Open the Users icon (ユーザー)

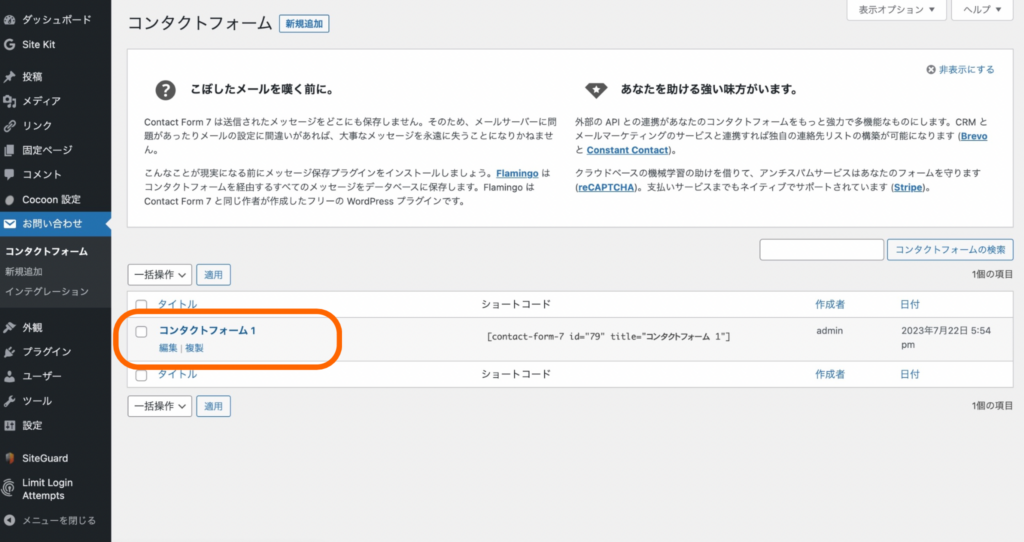click(x=10, y=376)
